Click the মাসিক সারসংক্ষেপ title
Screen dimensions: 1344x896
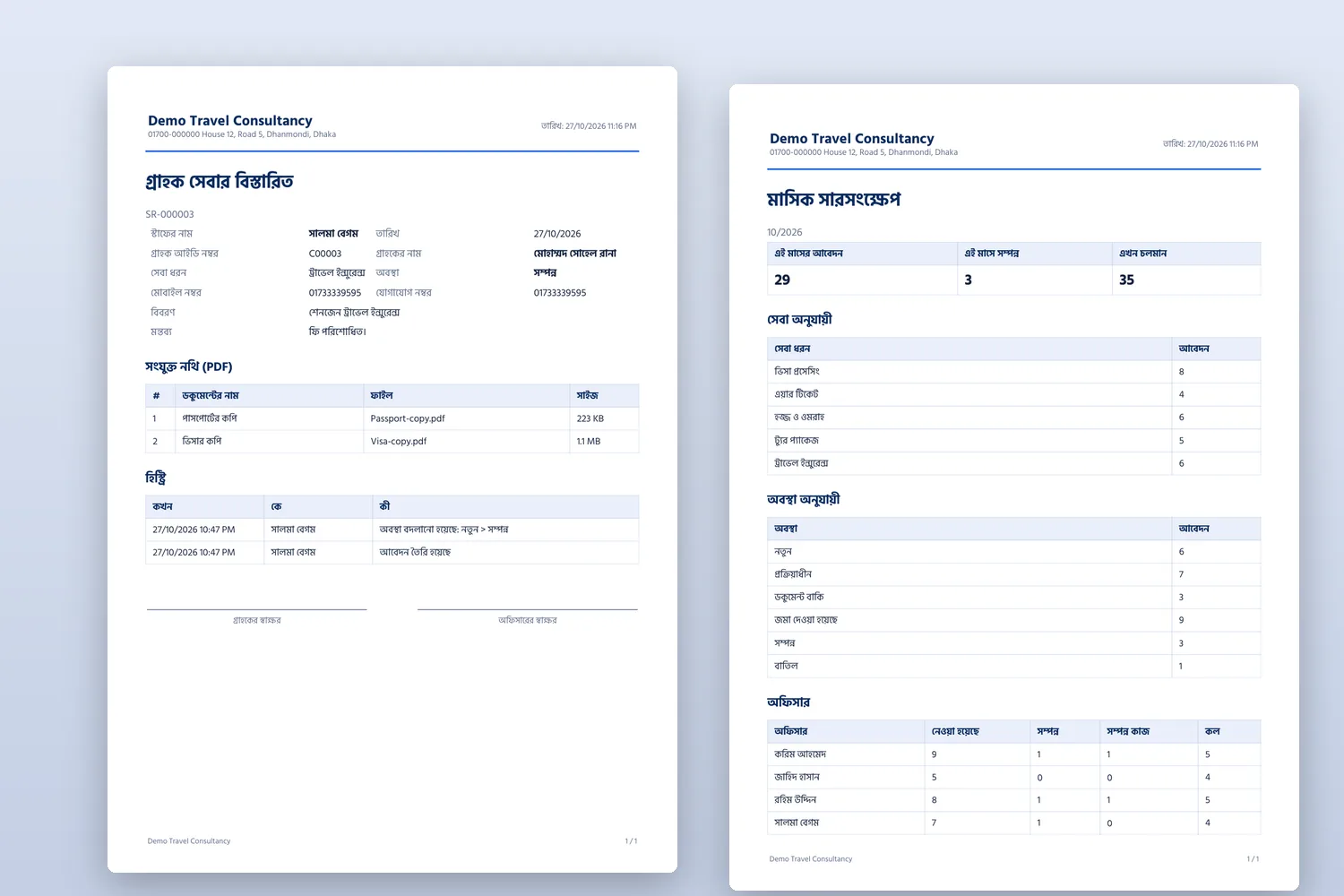click(x=834, y=199)
